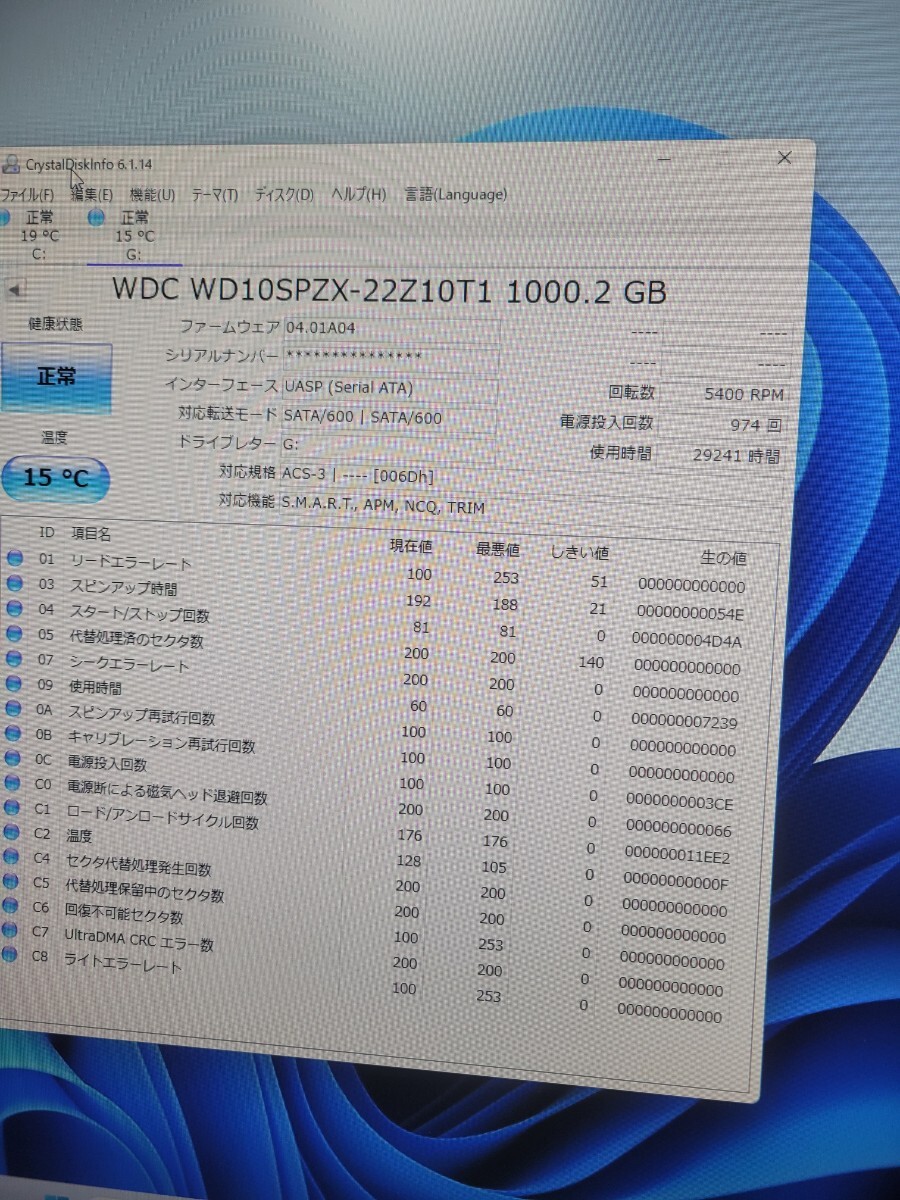Viewport: 900px width, 1200px height.
Task: Click the CrystalDiskInfo title bar app icon
Action: pyautogui.click(x=11, y=164)
